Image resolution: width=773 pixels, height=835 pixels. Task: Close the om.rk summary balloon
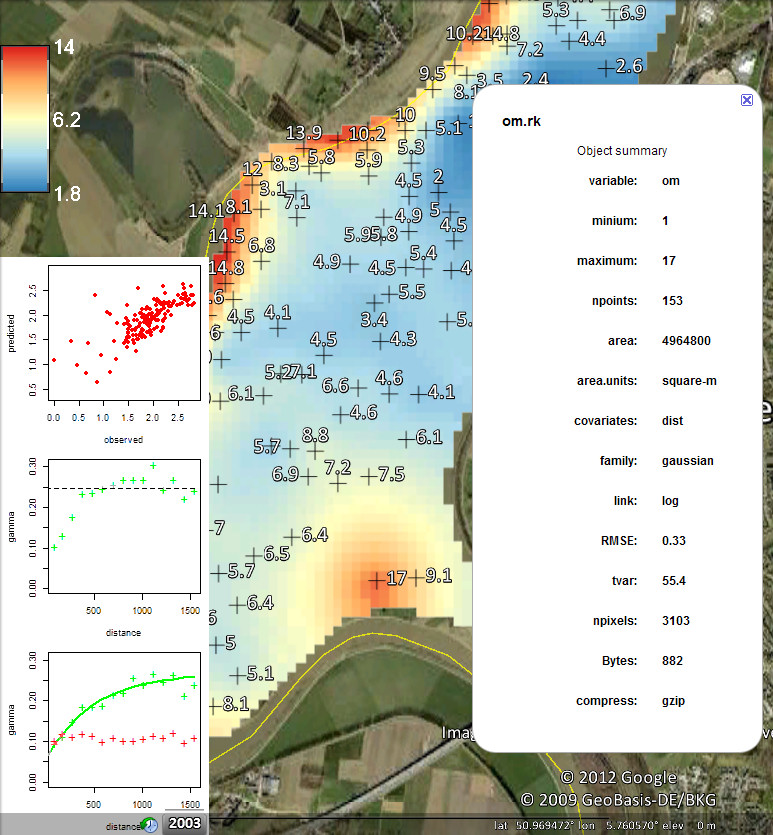(x=746, y=100)
